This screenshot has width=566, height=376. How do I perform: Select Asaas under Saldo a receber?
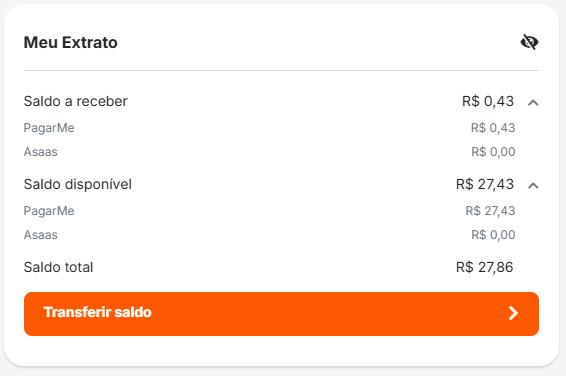40,152
